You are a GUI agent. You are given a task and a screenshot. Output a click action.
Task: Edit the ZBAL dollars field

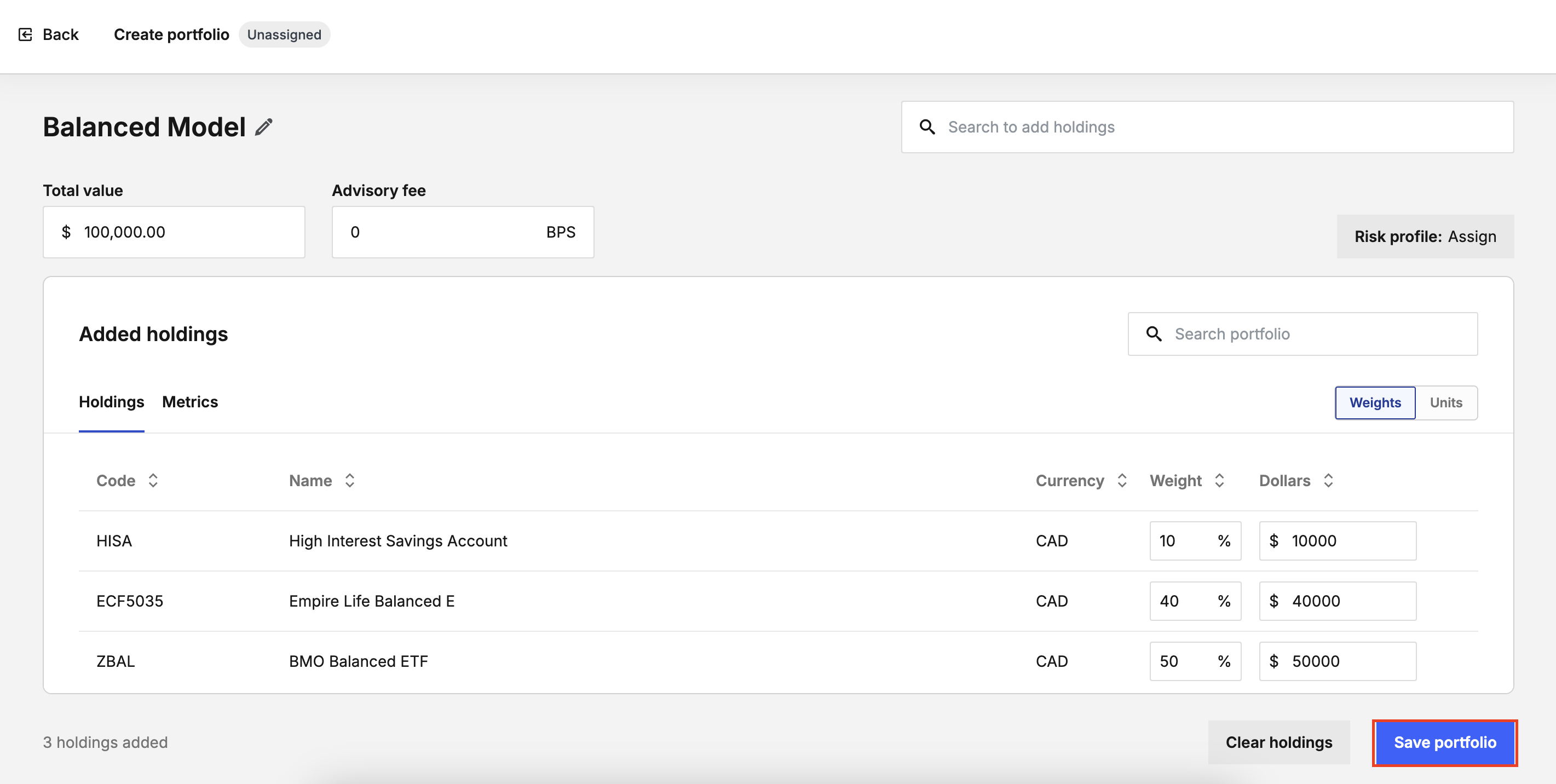[1338, 661]
